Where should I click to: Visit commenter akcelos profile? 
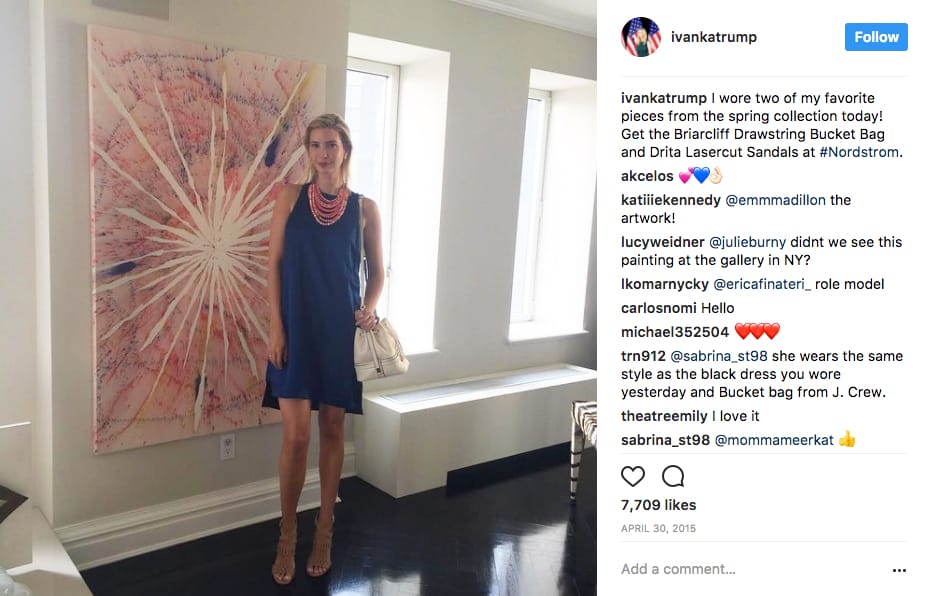tap(647, 176)
